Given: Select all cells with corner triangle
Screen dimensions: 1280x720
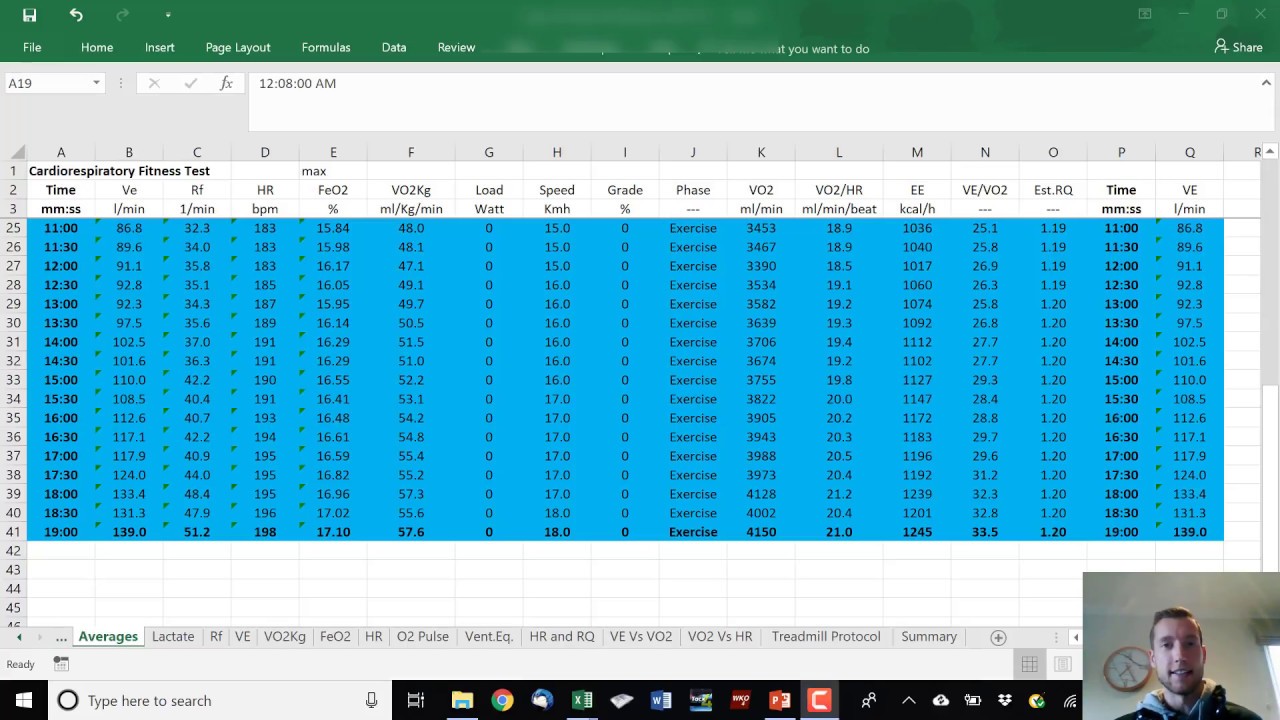Looking at the screenshot, I should (x=17, y=152).
